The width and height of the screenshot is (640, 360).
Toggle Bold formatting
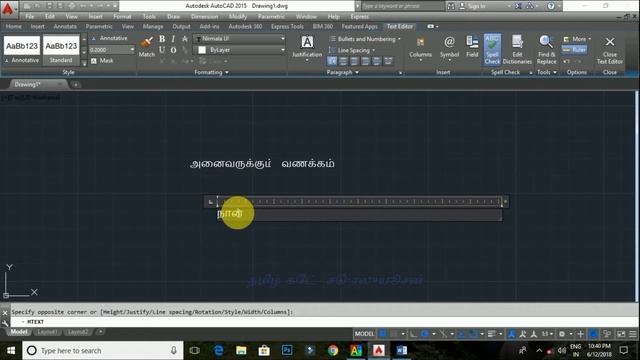162,39
